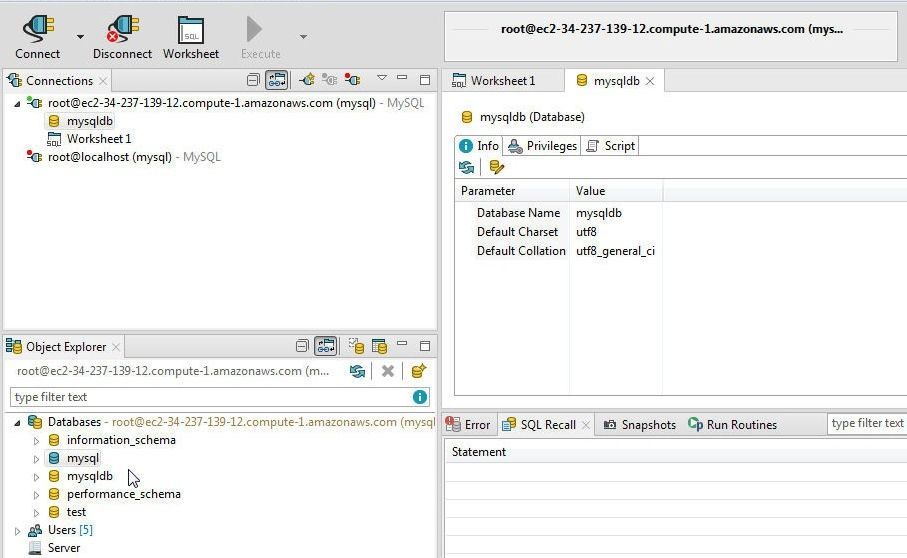Expand the performance_schema database
Screen dimensions: 907x558
[x=36, y=495]
